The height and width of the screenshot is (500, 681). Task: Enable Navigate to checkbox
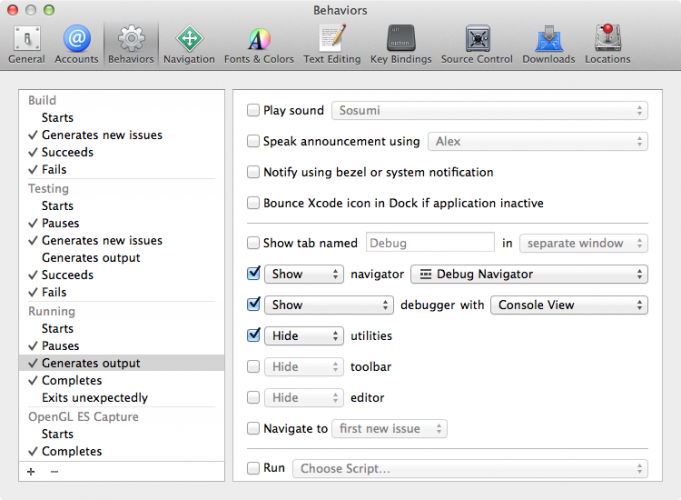tap(253, 428)
